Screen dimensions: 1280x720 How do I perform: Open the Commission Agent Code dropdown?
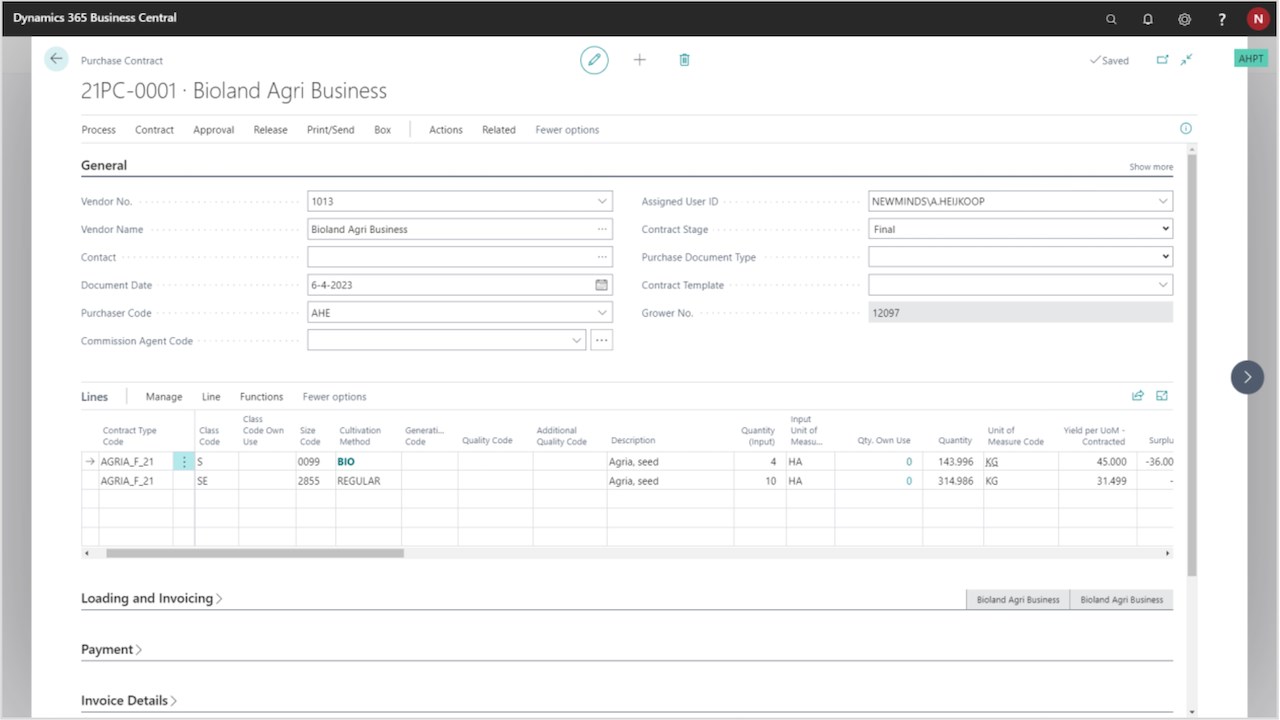[x=577, y=341]
